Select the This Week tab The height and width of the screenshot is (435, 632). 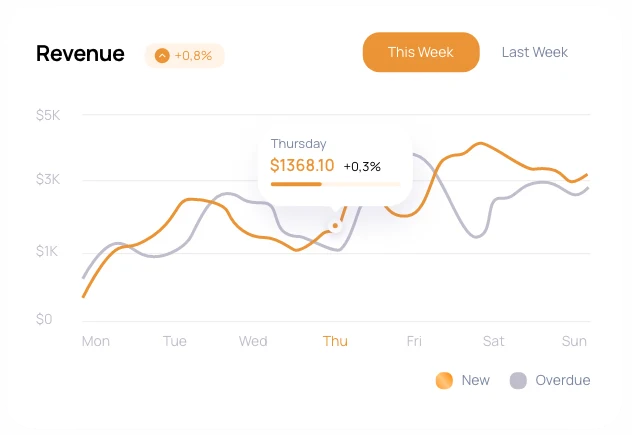420,52
